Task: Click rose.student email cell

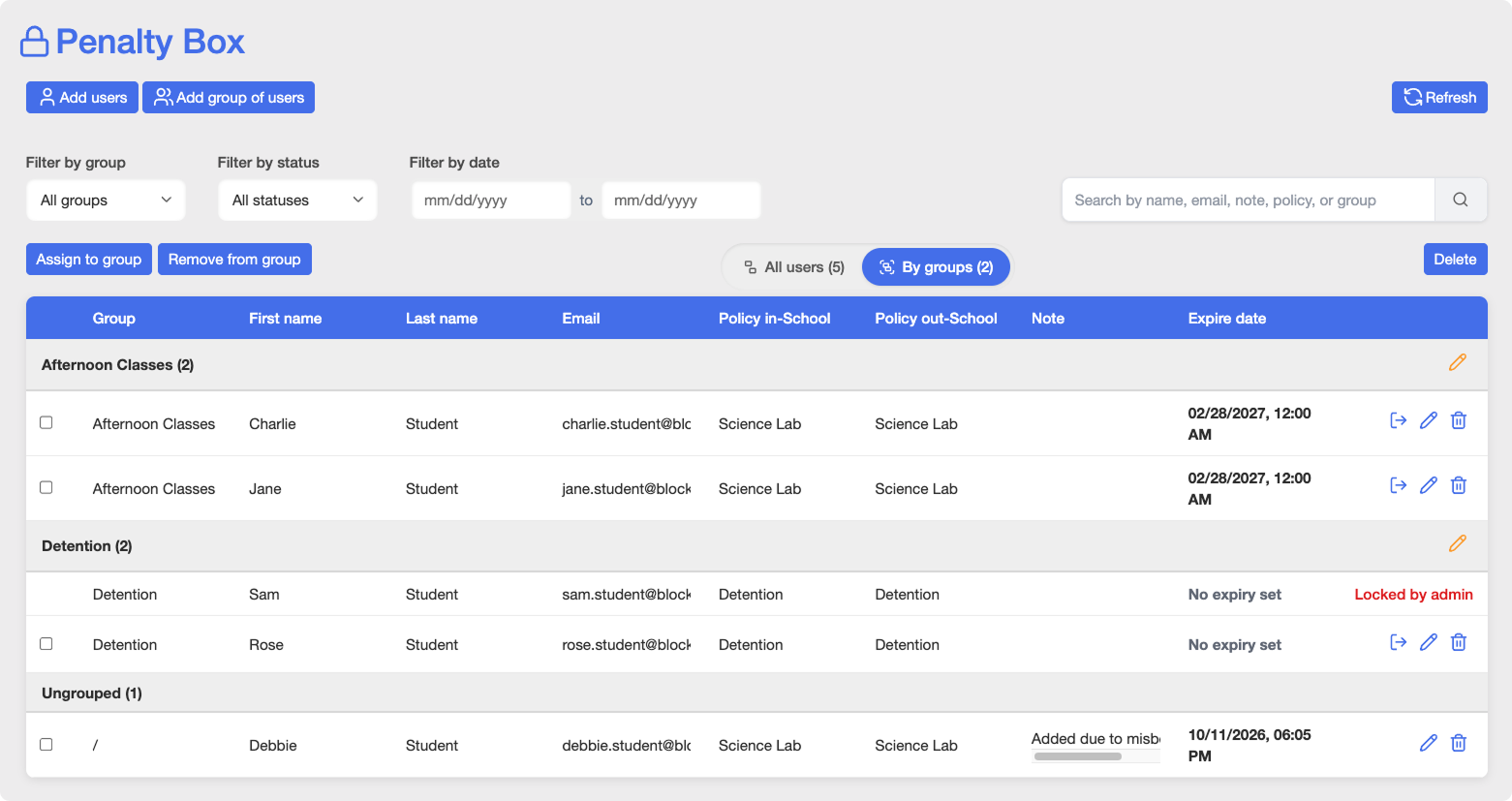Action: [627, 645]
